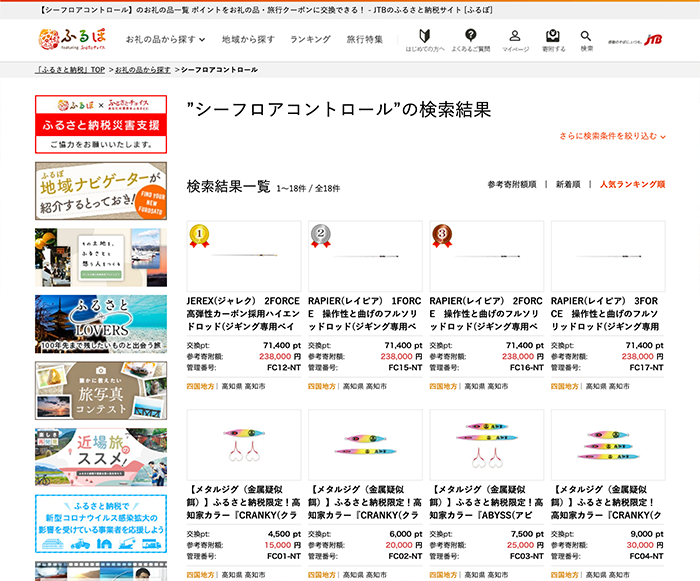Open the JEREX(ジャレク) 2FORCE product title

click(x=244, y=313)
